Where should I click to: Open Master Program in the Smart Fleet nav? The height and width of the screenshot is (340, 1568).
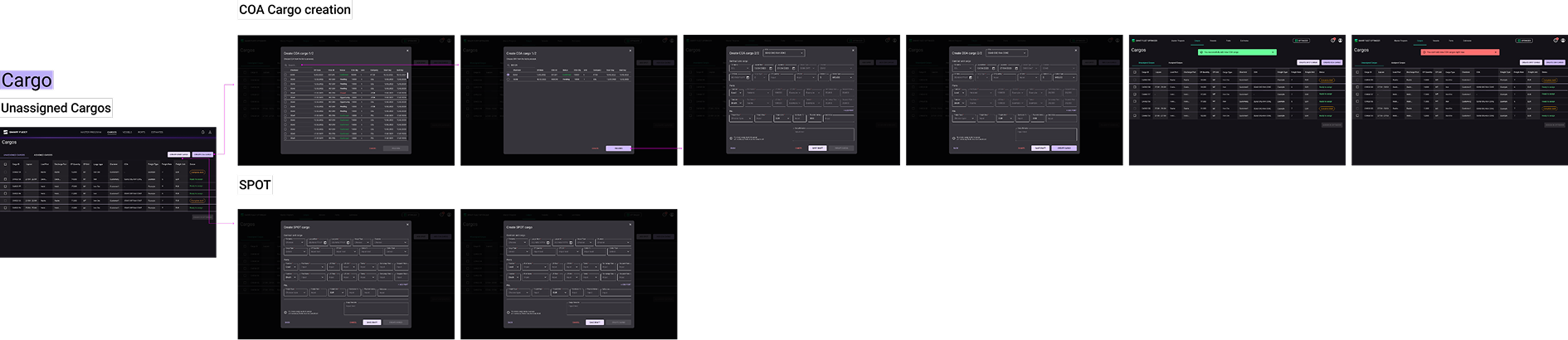coord(90,132)
